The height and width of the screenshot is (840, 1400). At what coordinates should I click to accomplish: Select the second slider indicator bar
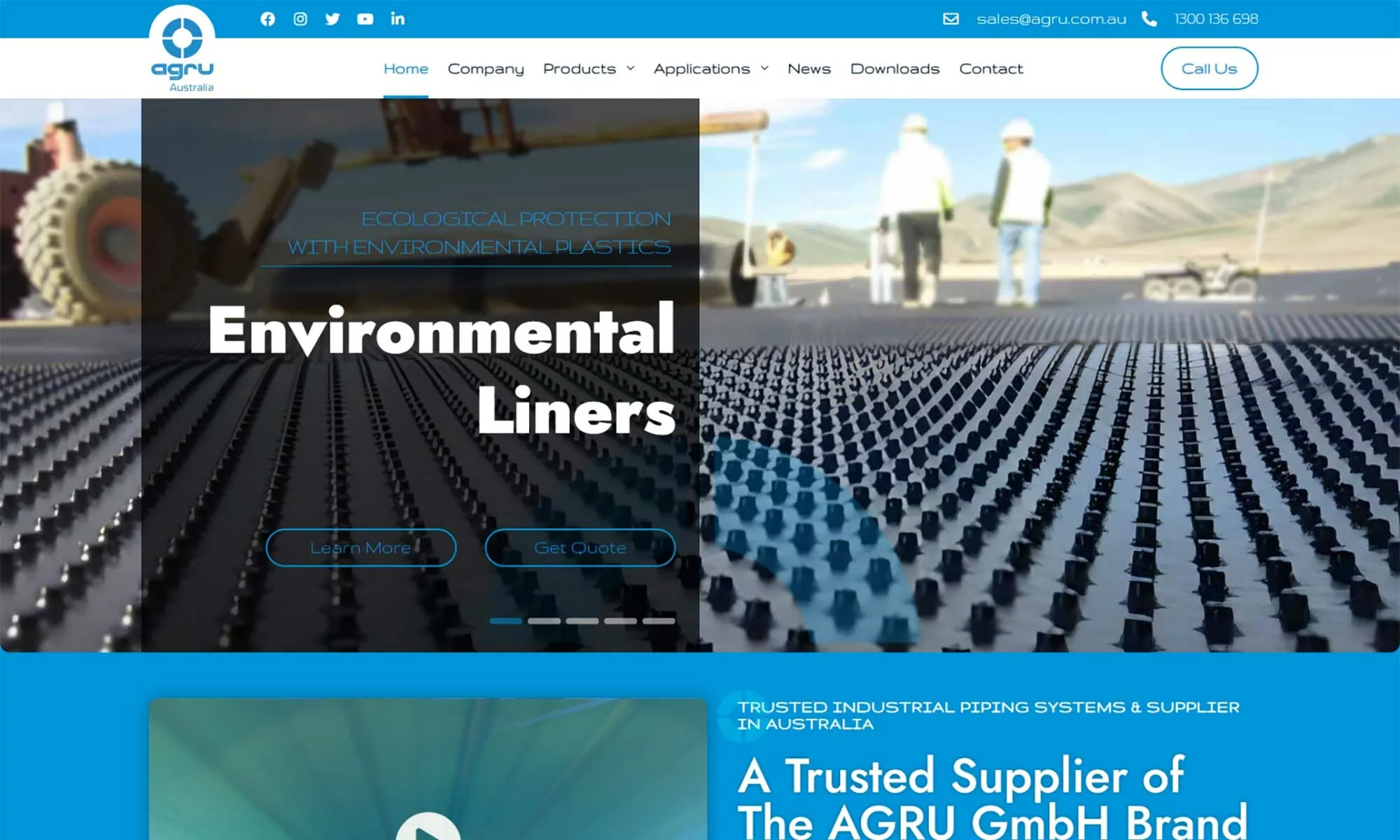pos(544,621)
